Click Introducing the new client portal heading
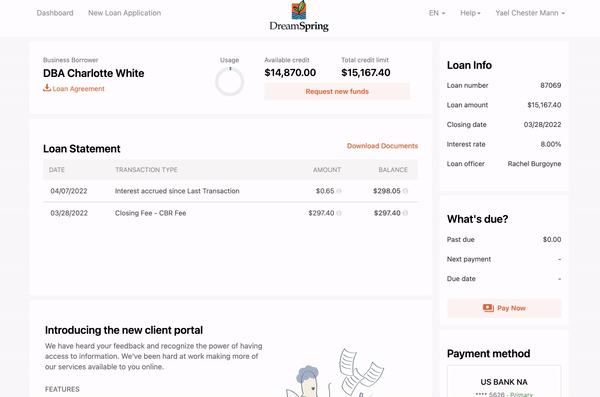Screen dimensions: 600x397 point(124,330)
